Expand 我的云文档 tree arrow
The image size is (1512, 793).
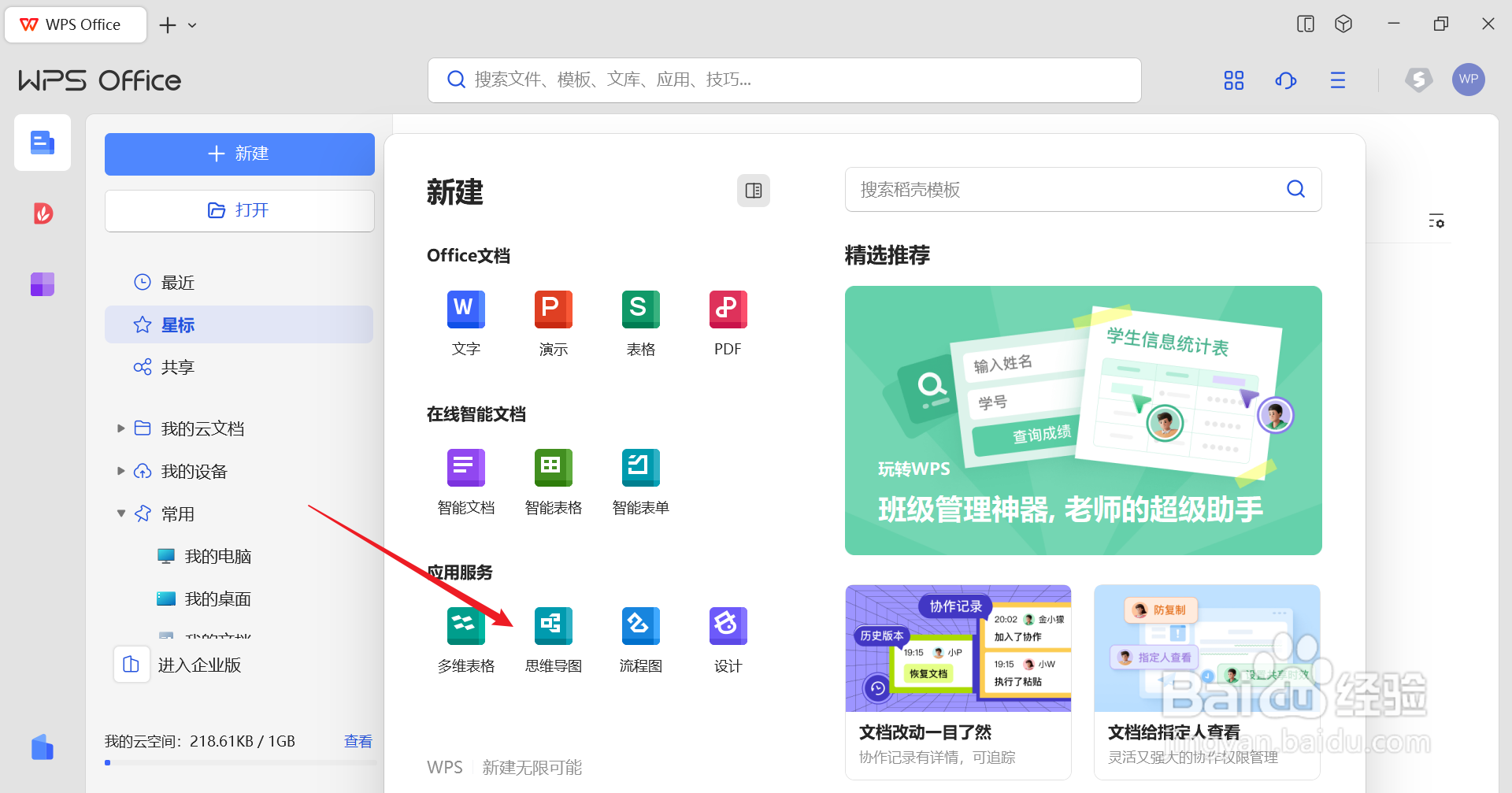coord(121,428)
